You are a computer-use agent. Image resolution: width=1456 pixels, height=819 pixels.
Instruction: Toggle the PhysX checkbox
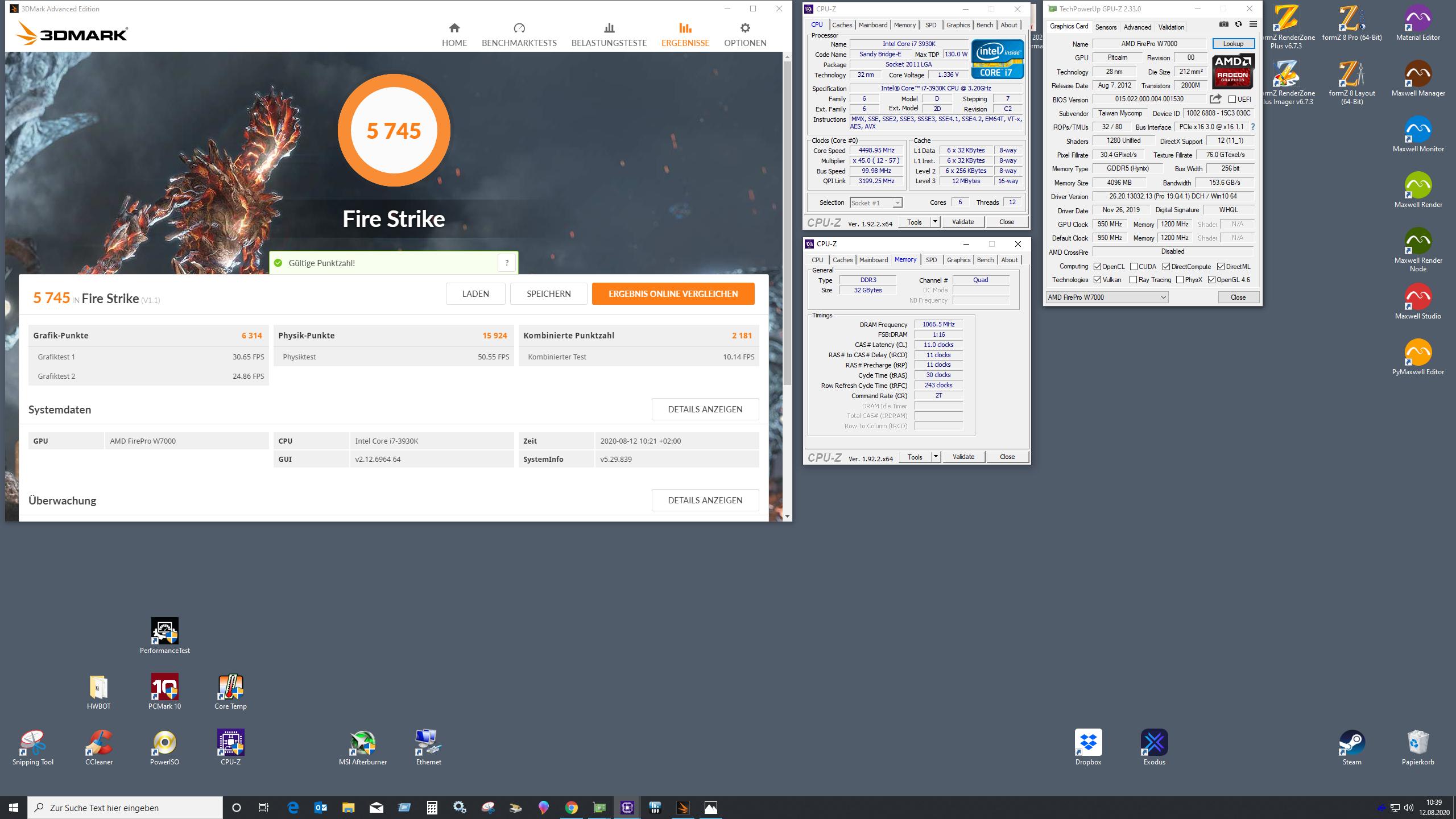[x=1180, y=280]
